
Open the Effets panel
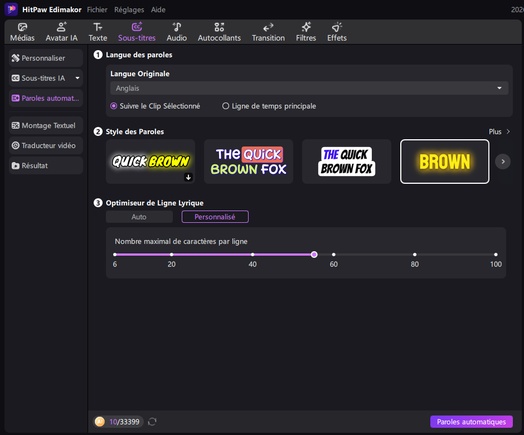[x=337, y=32]
